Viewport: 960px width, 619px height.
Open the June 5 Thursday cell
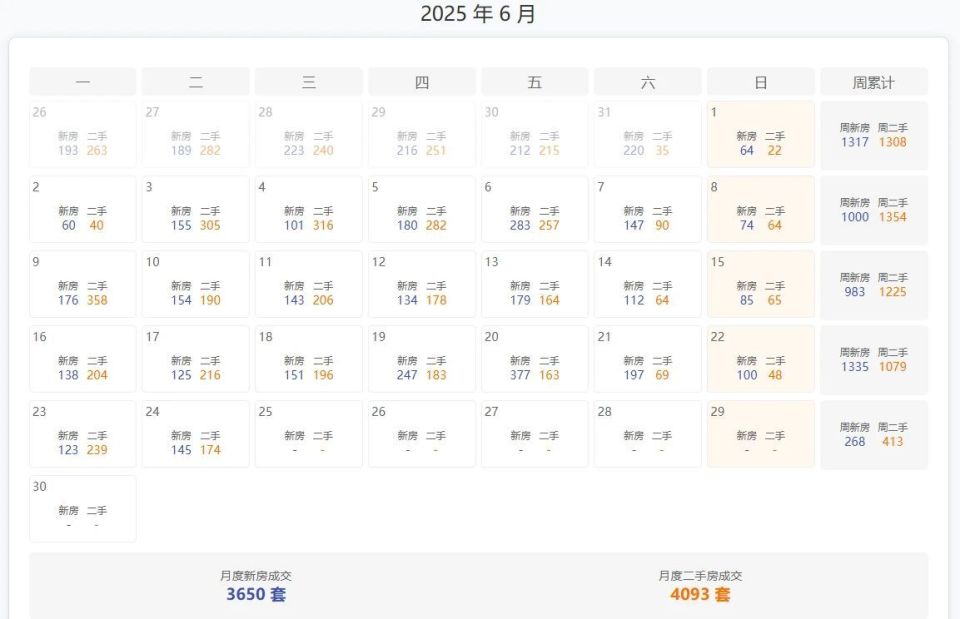421,209
